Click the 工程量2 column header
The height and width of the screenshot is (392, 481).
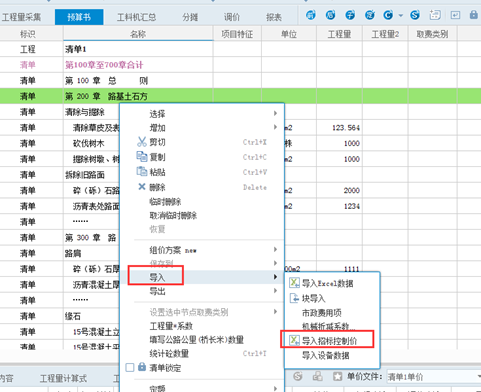click(x=385, y=34)
